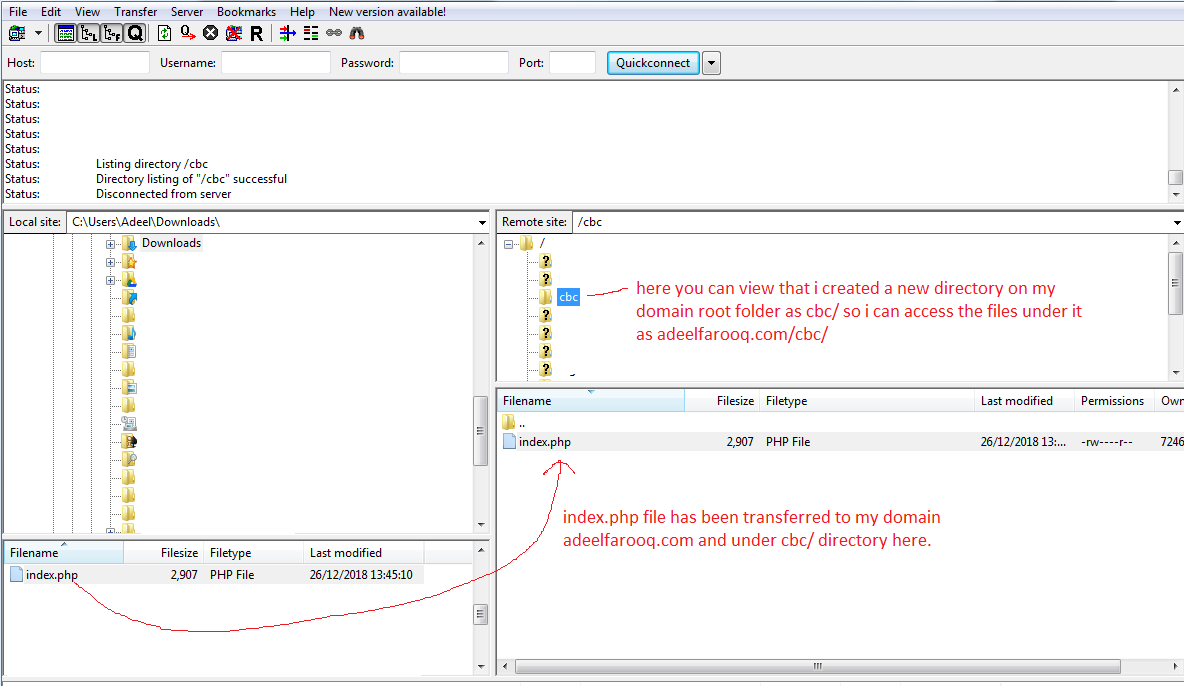
Task: Expand the Downloads folder in the local tree
Action: [x=110, y=244]
